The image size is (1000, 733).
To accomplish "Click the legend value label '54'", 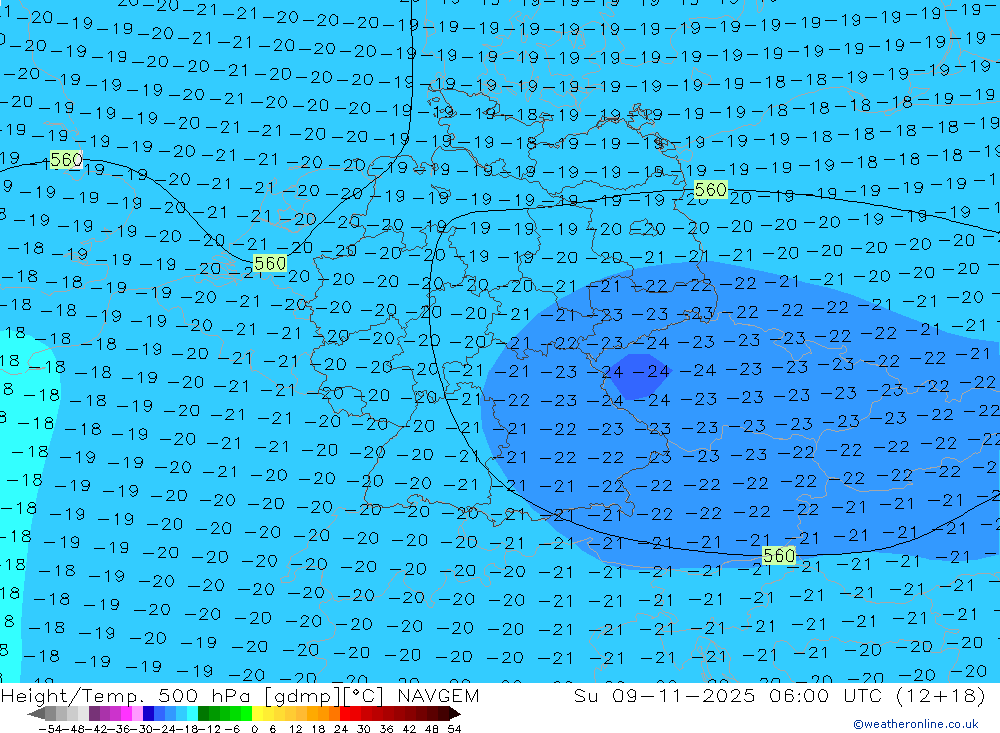I will (x=454, y=729).
